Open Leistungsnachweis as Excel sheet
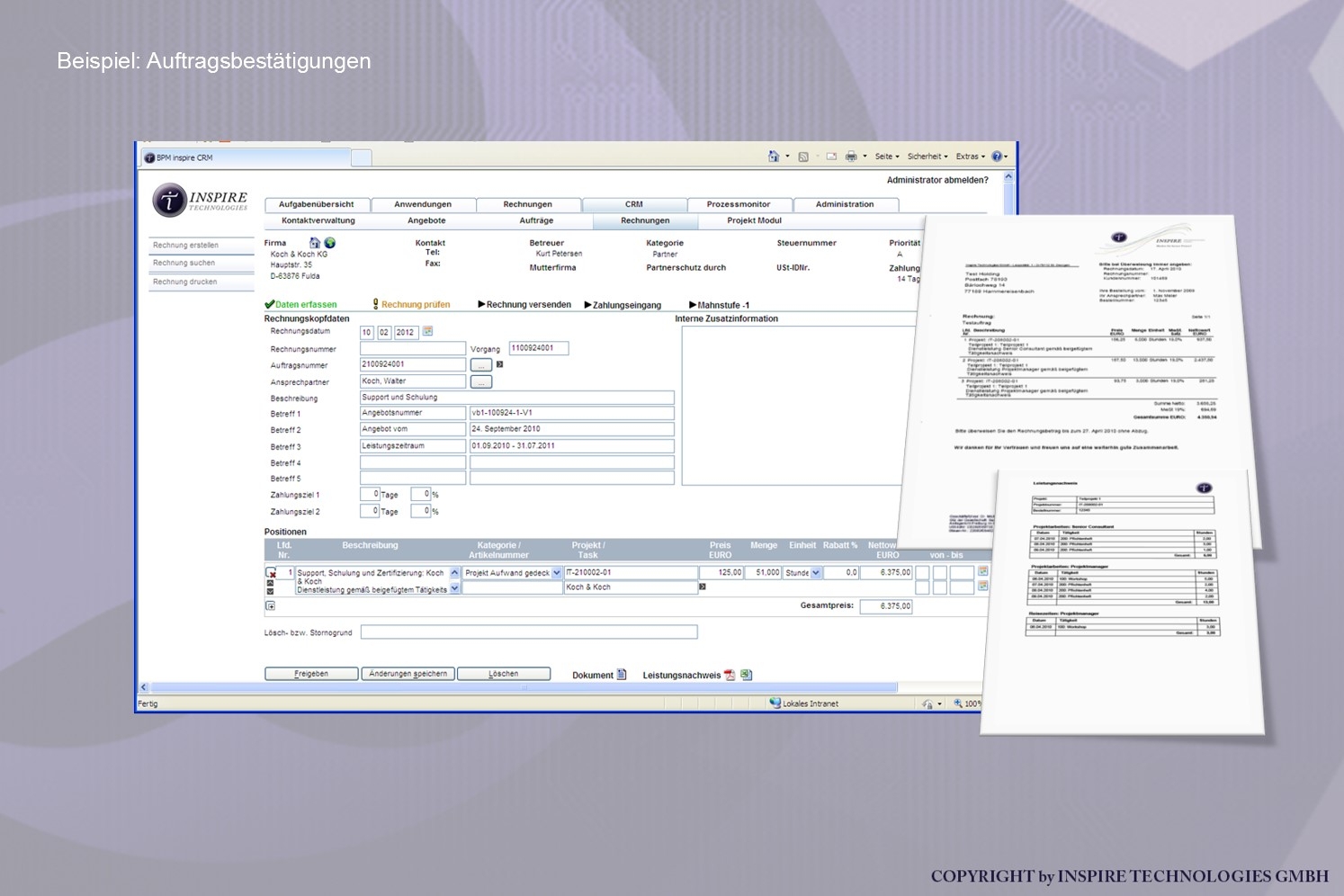Viewport: 1344px width, 896px height. point(746,675)
